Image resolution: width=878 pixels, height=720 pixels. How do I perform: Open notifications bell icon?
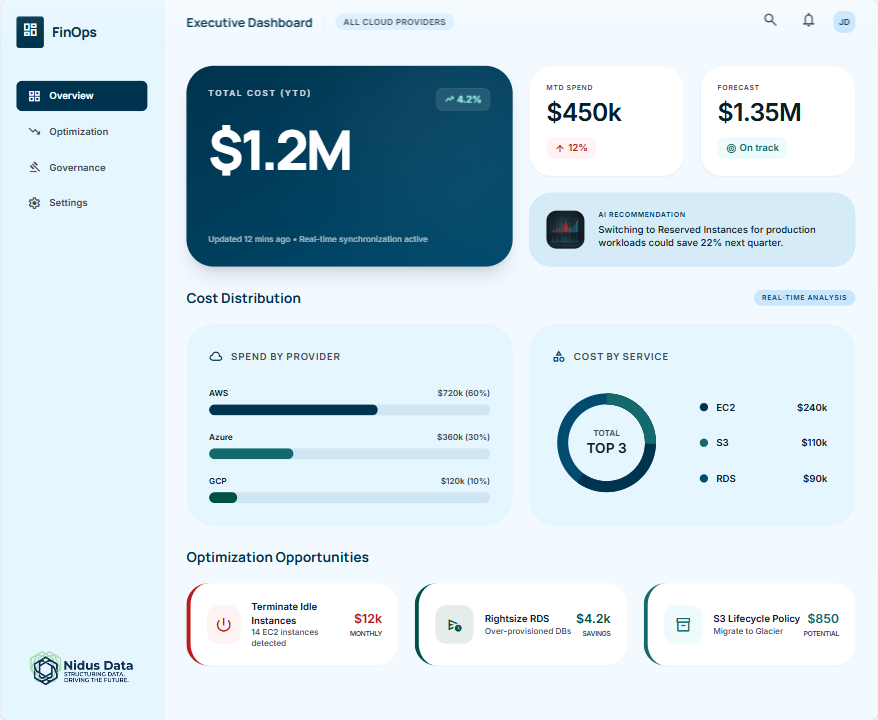(809, 21)
